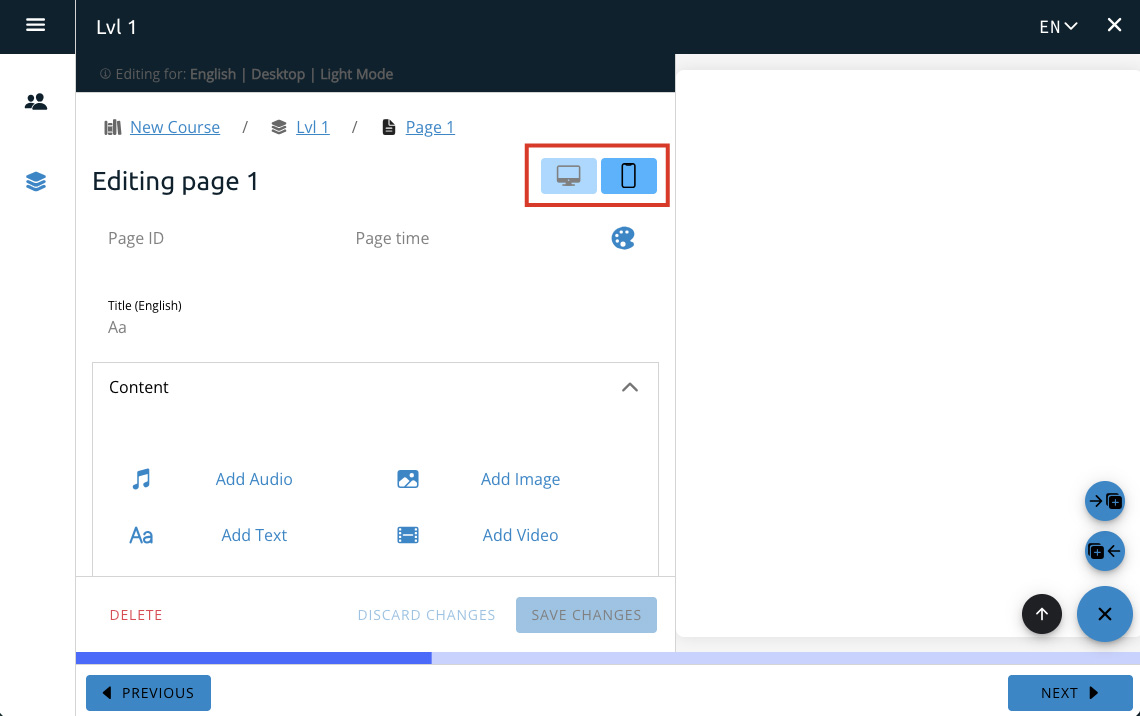Switch to mobile preview mode
This screenshot has height=716, width=1140.
pyautogui.click(x=628, y=176)
